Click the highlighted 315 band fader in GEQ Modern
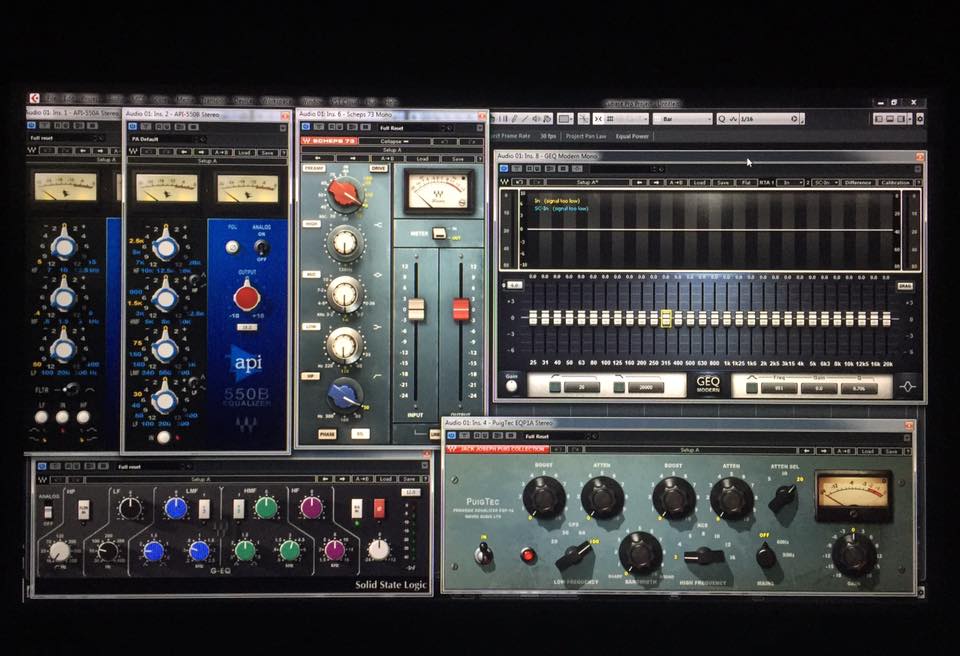The width and height of the screenshot is (960, 656). coord(666,319)
